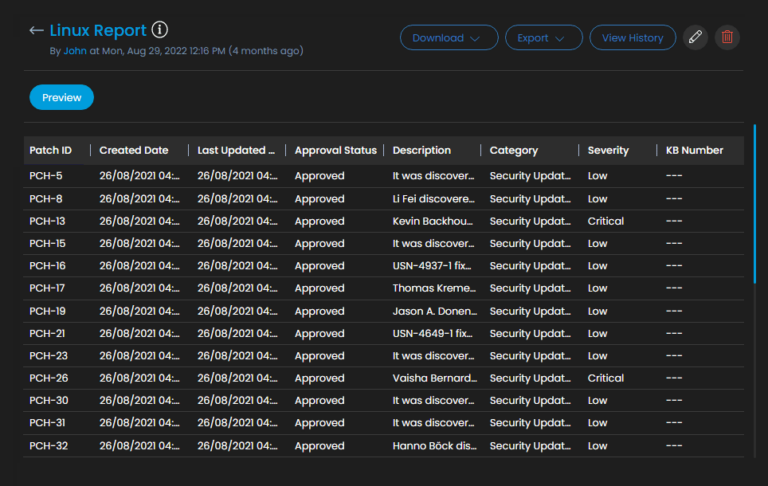This screenshot has height=486, width=768.
Task: Select the KB Number column header
Action: 694,150
